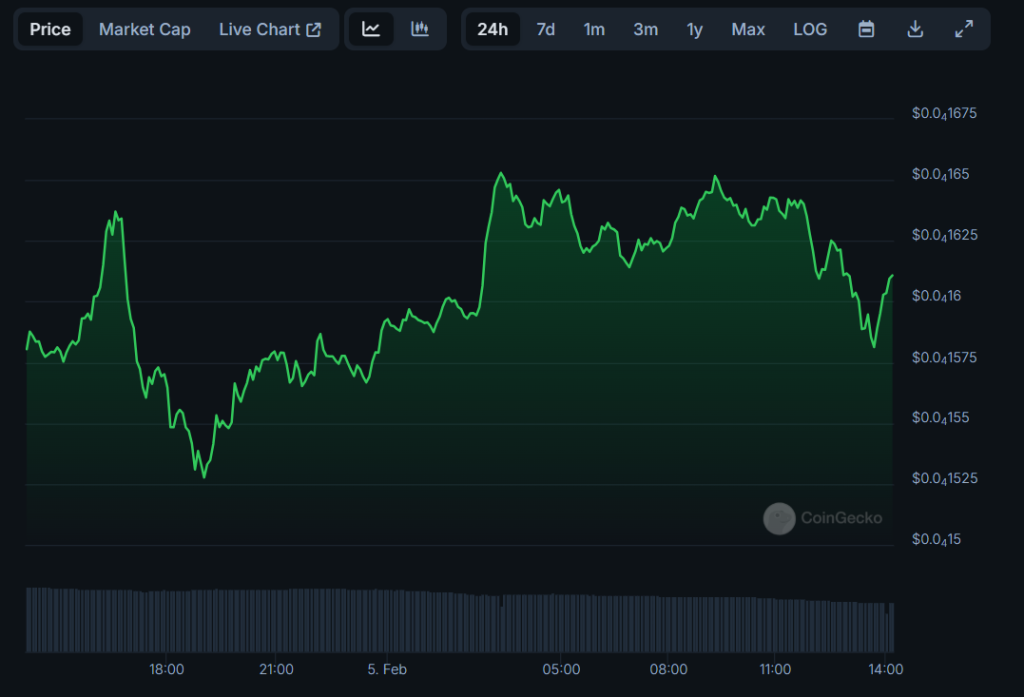Viewport: 1024px width, 697px height.
Task: Download the chart data
Action: coord(915,29)
